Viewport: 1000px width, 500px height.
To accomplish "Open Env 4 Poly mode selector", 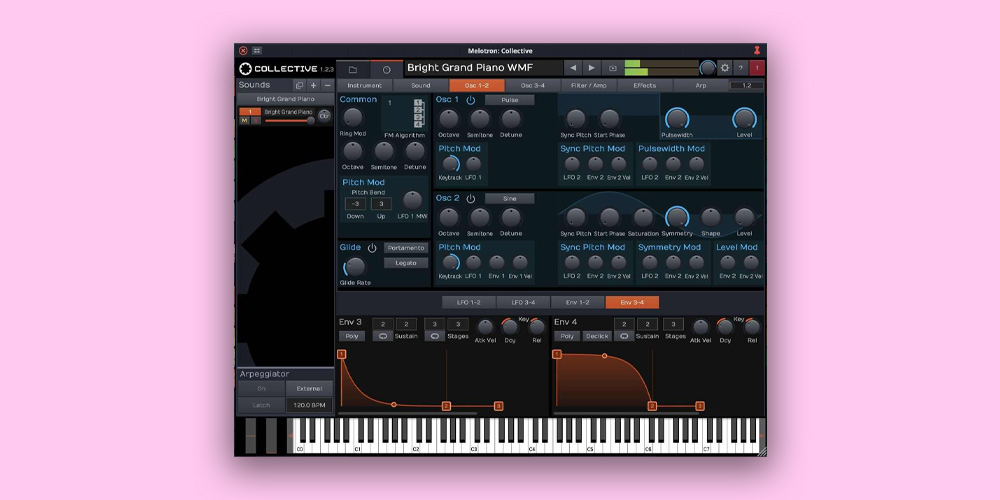I will [567, 335].
